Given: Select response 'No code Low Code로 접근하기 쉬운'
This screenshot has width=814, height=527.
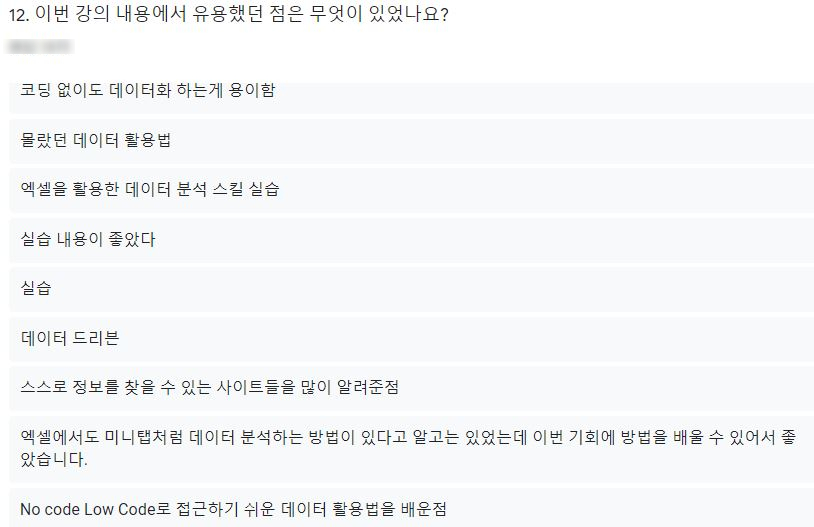Looking at the screenshot, I should 412,508.
